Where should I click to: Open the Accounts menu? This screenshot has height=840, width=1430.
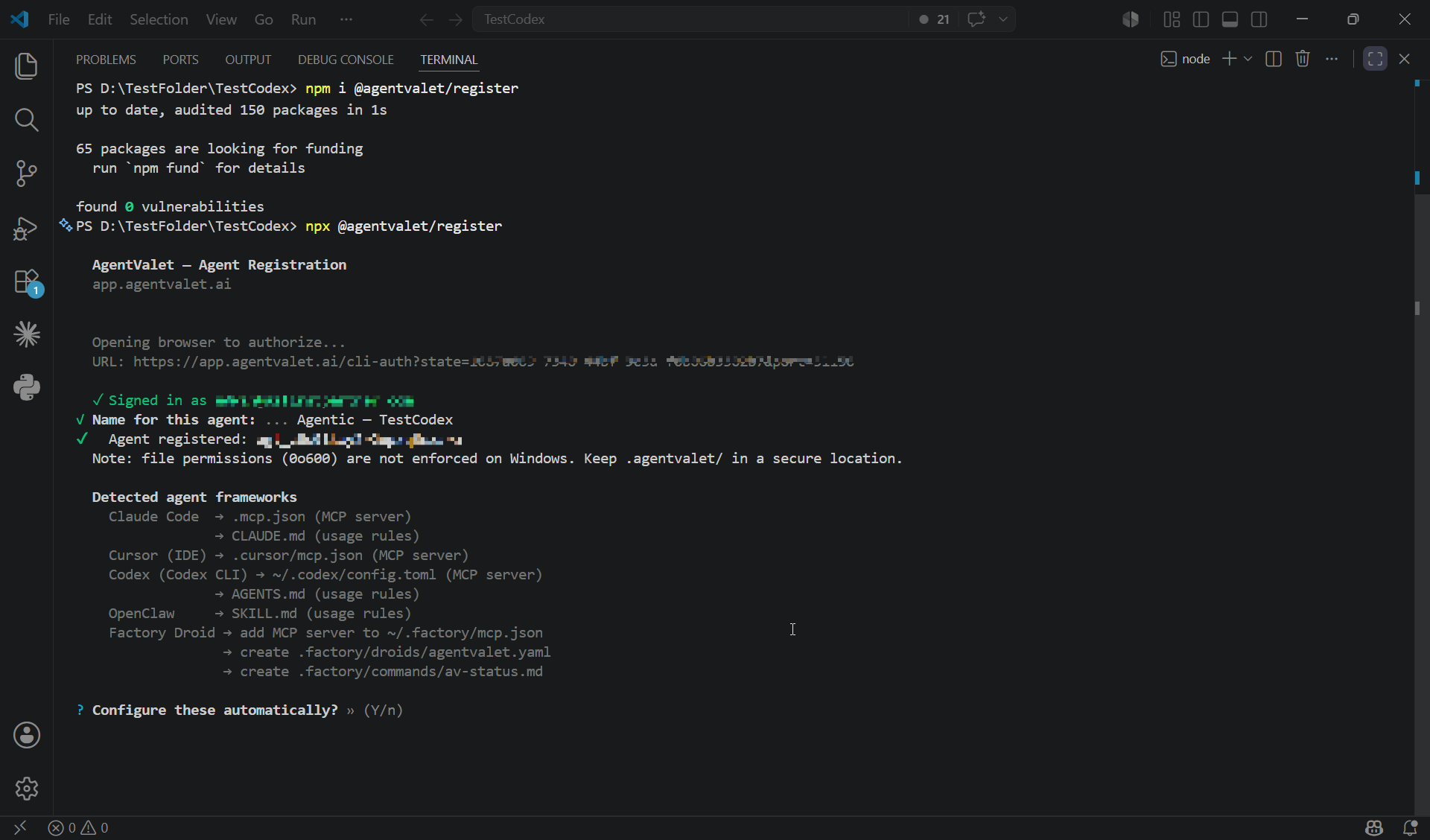pyautogui.click(x=27, y=735)
